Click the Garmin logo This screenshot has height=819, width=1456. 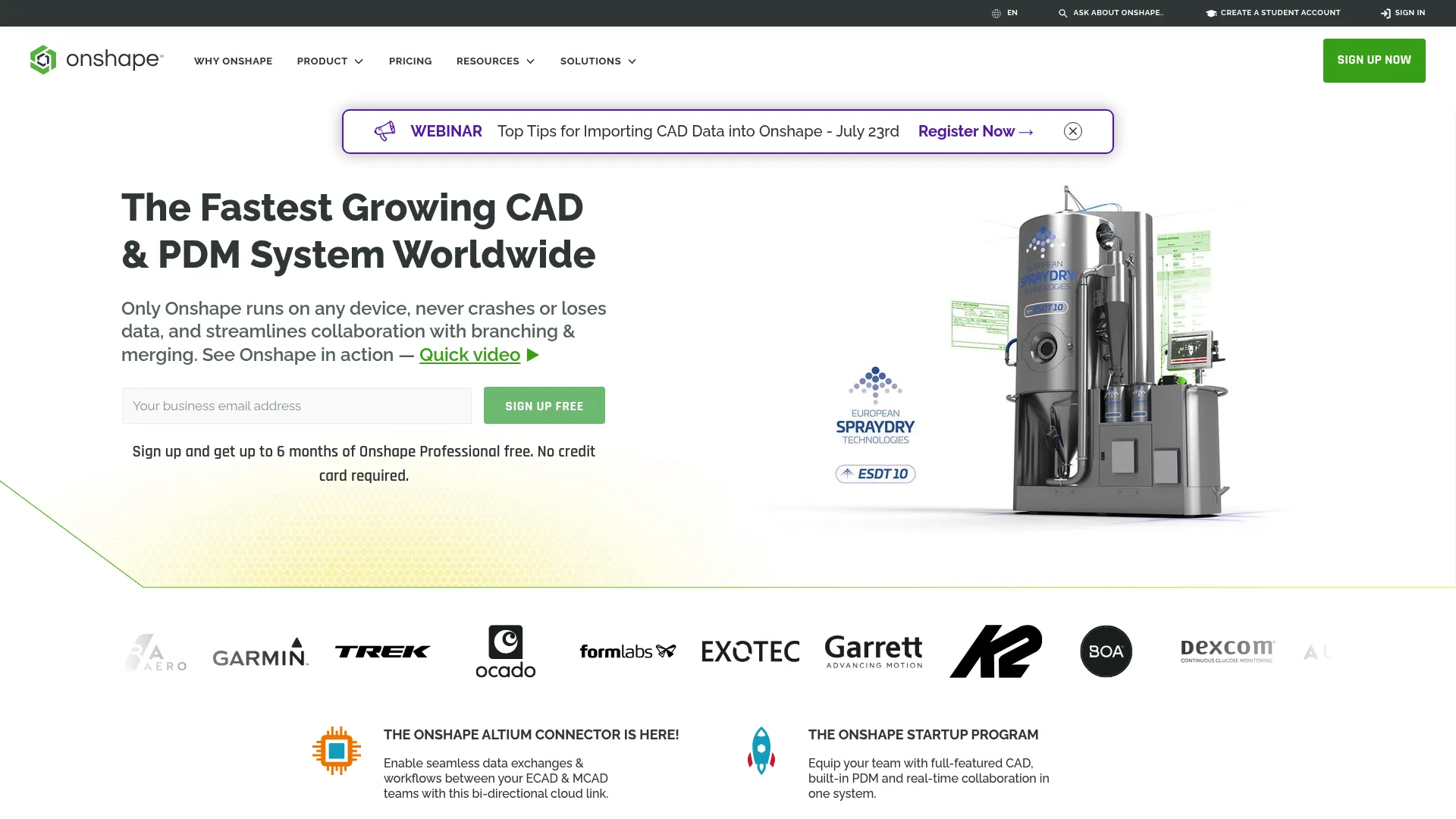coord(260,651)
